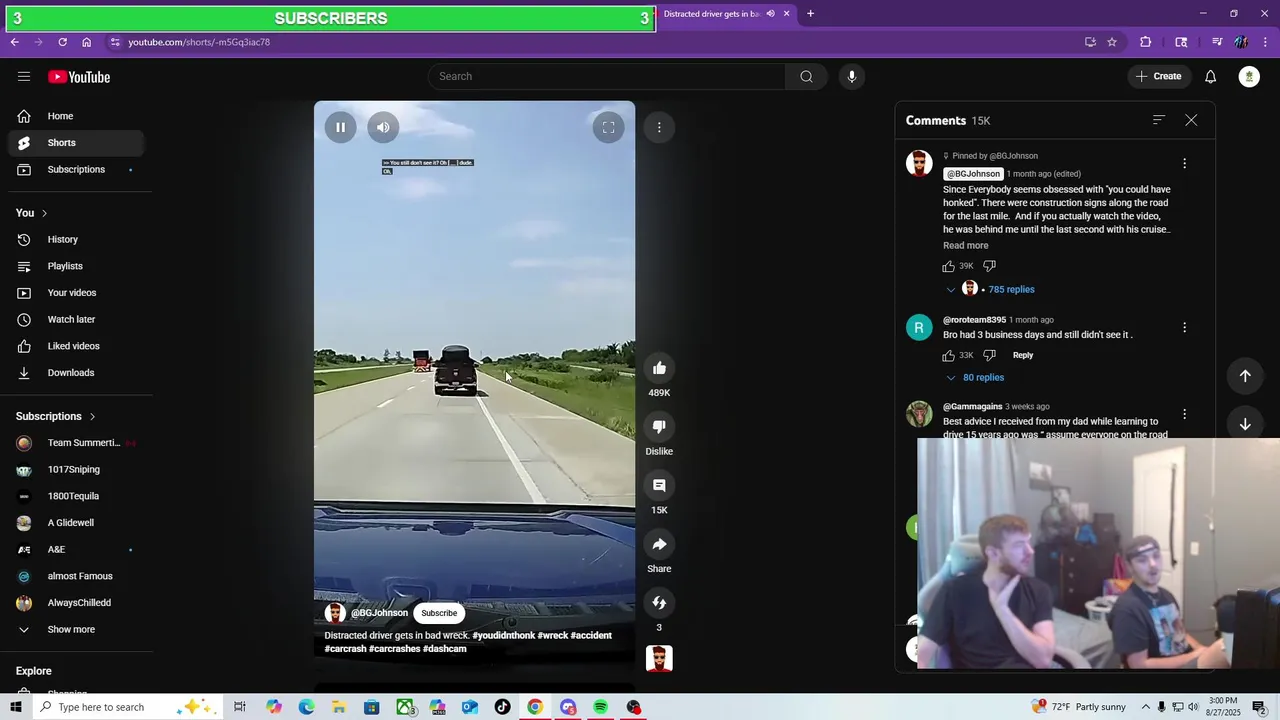Open Subscriptions in the top sidebar group
The width and height of the screenshot is (1280, 720).
tap(76, 170)
